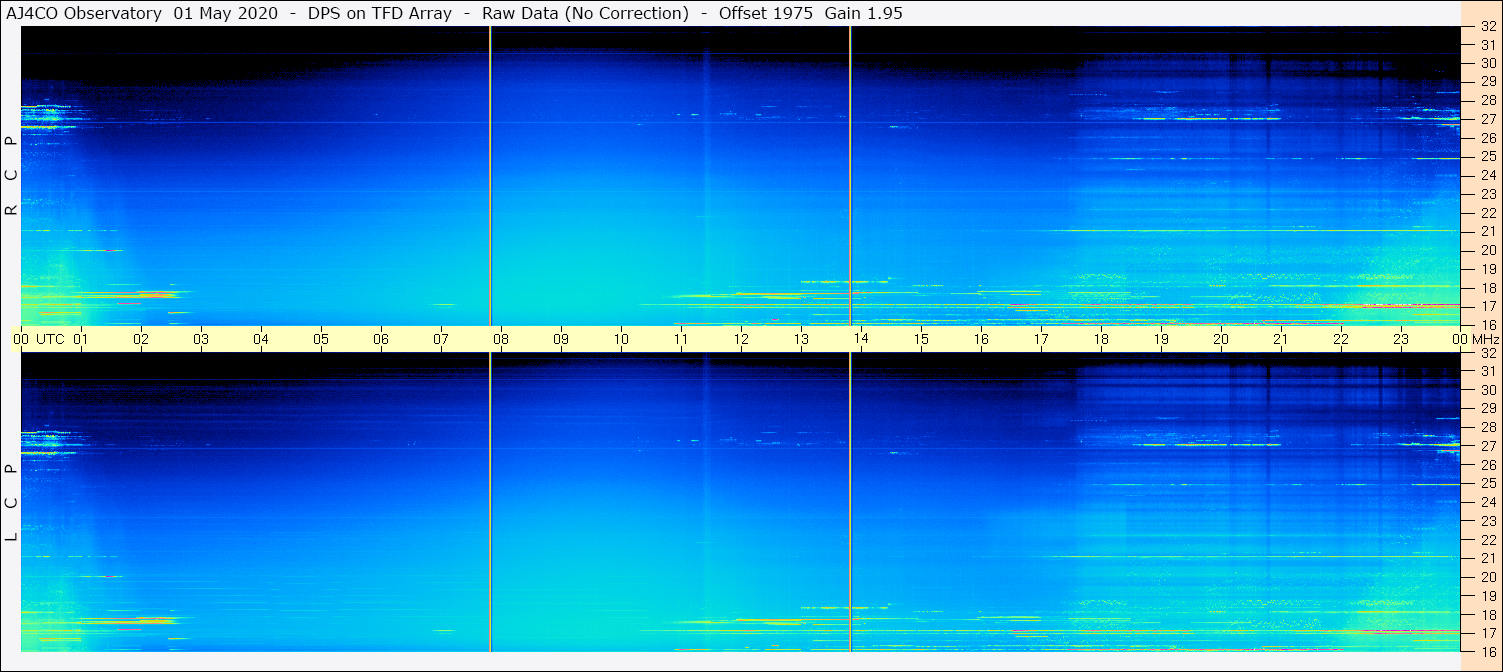Click hour "23" on the UTC time axis
Image resolution: width=1503 pixels, height=672 pixels.
point(1401,339)
